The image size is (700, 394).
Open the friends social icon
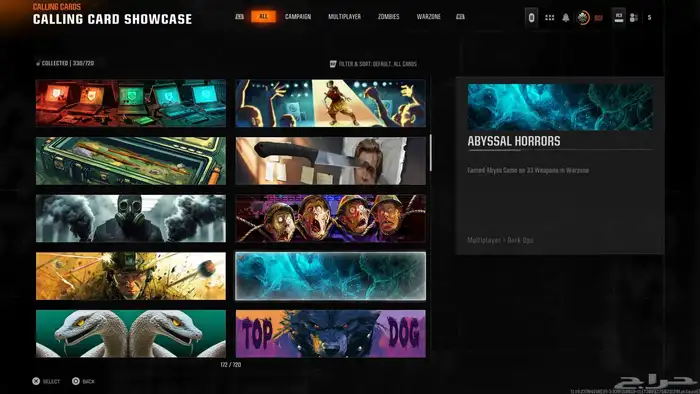point(633,18)
